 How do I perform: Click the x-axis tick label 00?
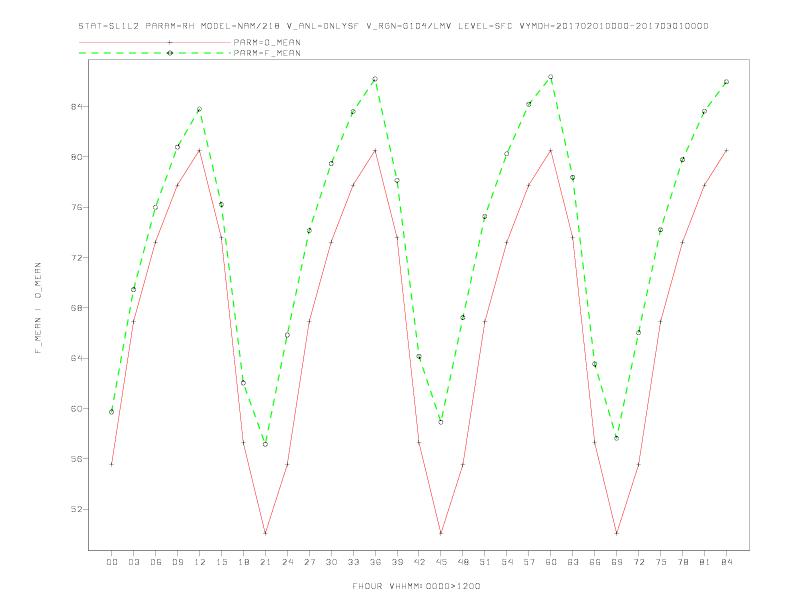112,562
